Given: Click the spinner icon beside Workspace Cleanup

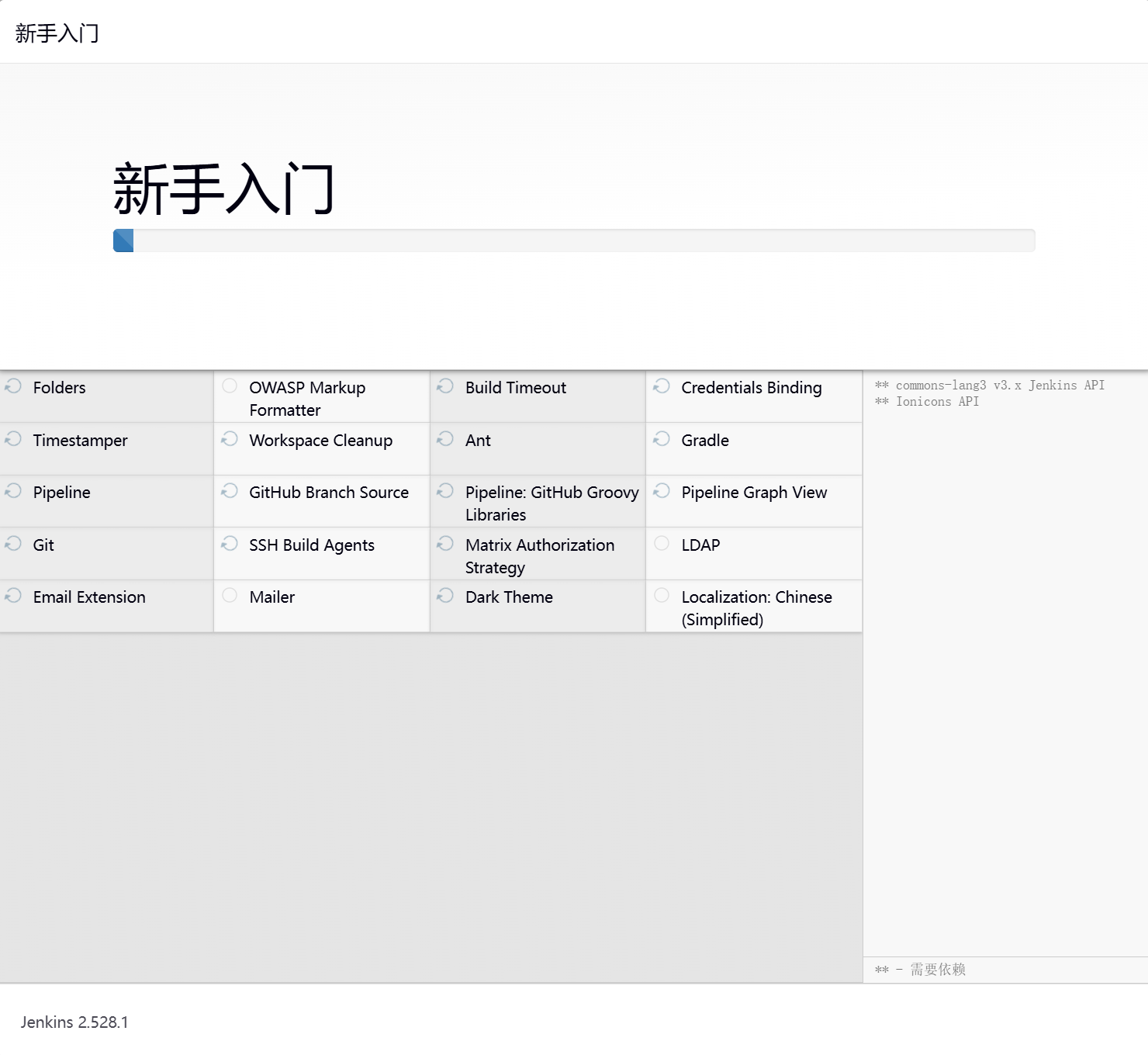Looking at the screenshot, I should tap(230, 438).
